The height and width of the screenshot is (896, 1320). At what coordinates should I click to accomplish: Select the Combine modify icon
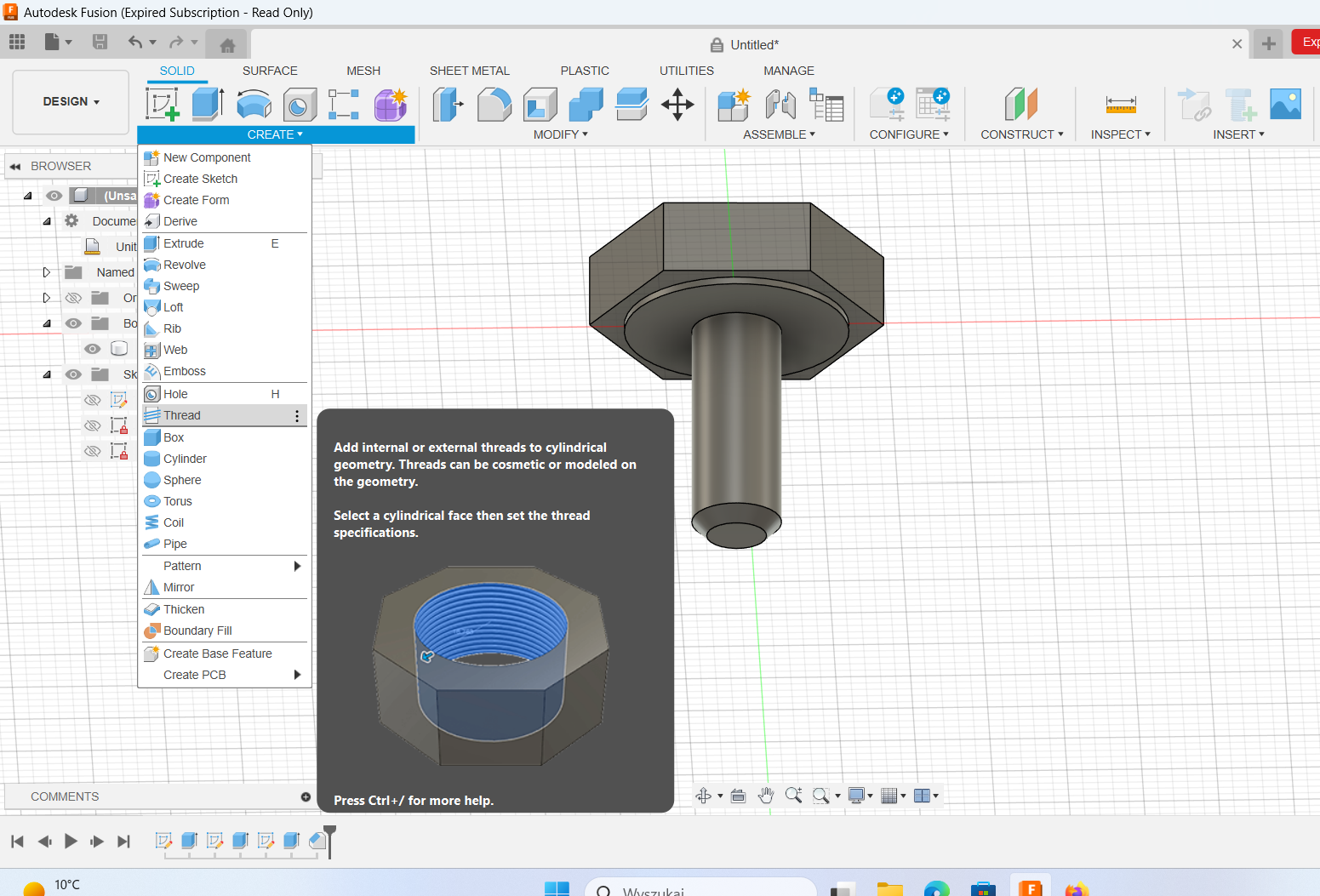[586, 105]
